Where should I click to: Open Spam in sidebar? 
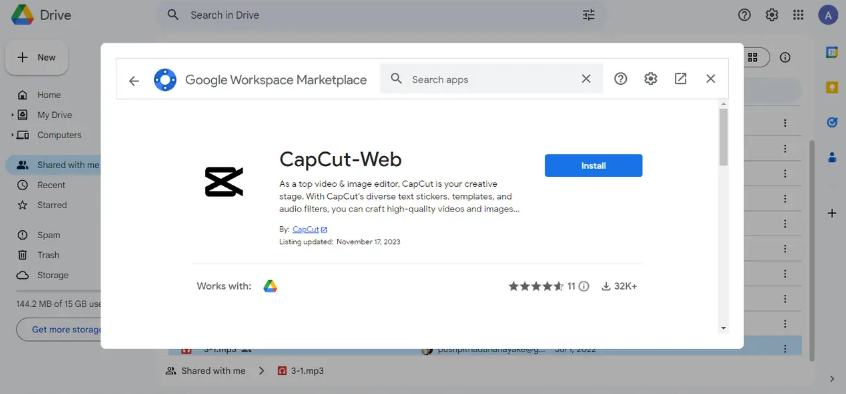pyautogui.click(x=48, y=235)
